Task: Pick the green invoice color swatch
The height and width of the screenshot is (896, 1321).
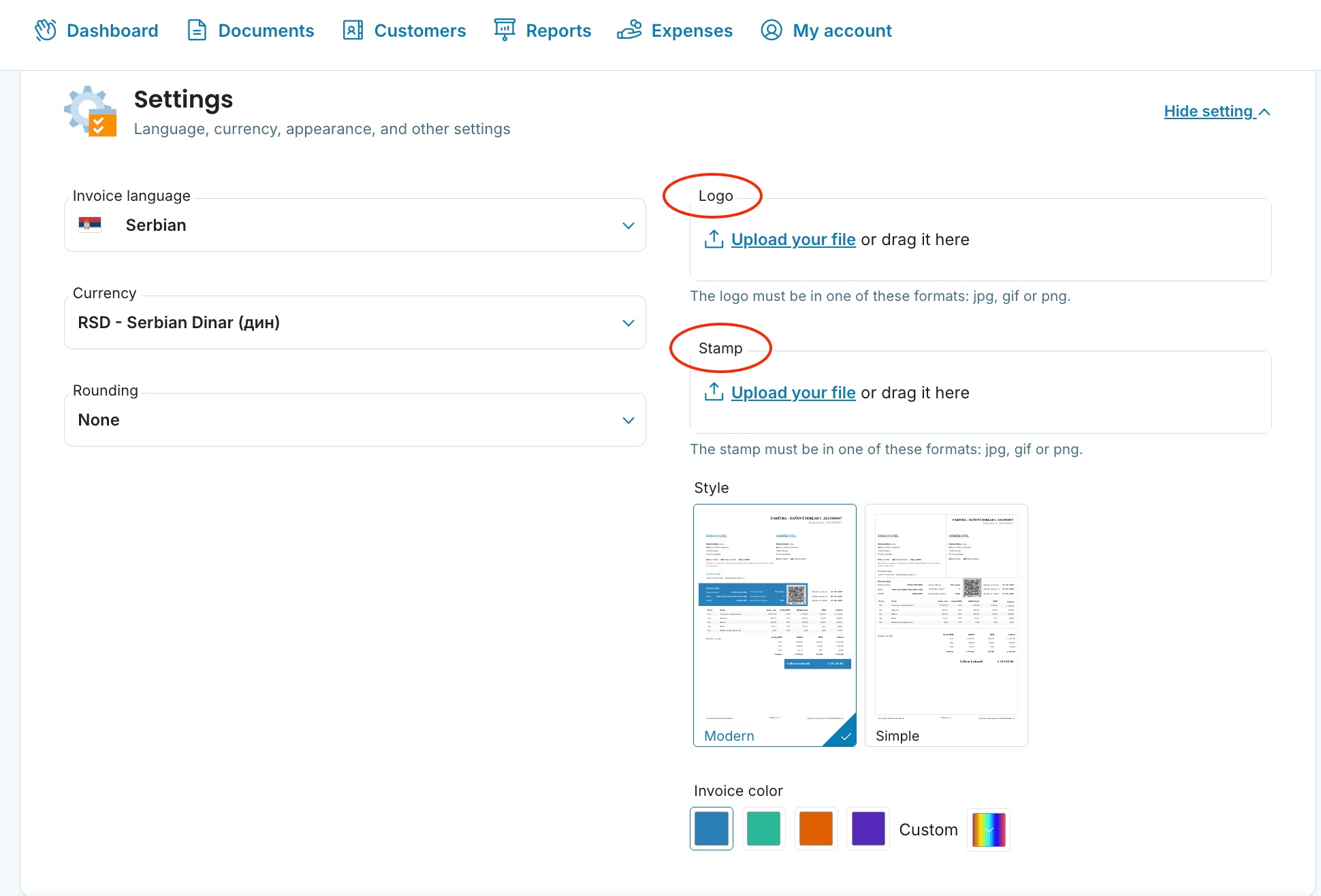Action: pos(763,829)
